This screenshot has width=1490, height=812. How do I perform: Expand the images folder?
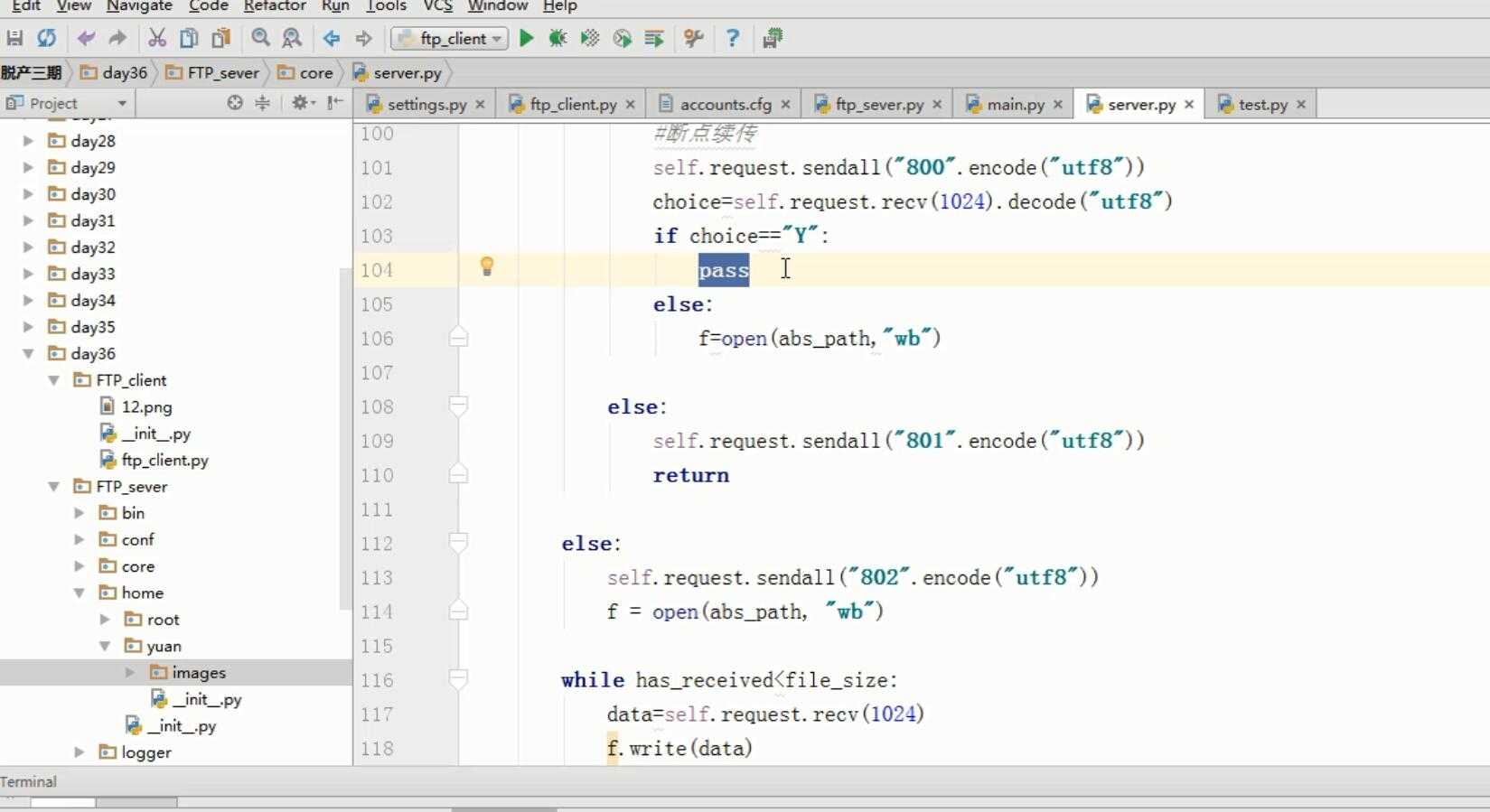pos(130,673)
